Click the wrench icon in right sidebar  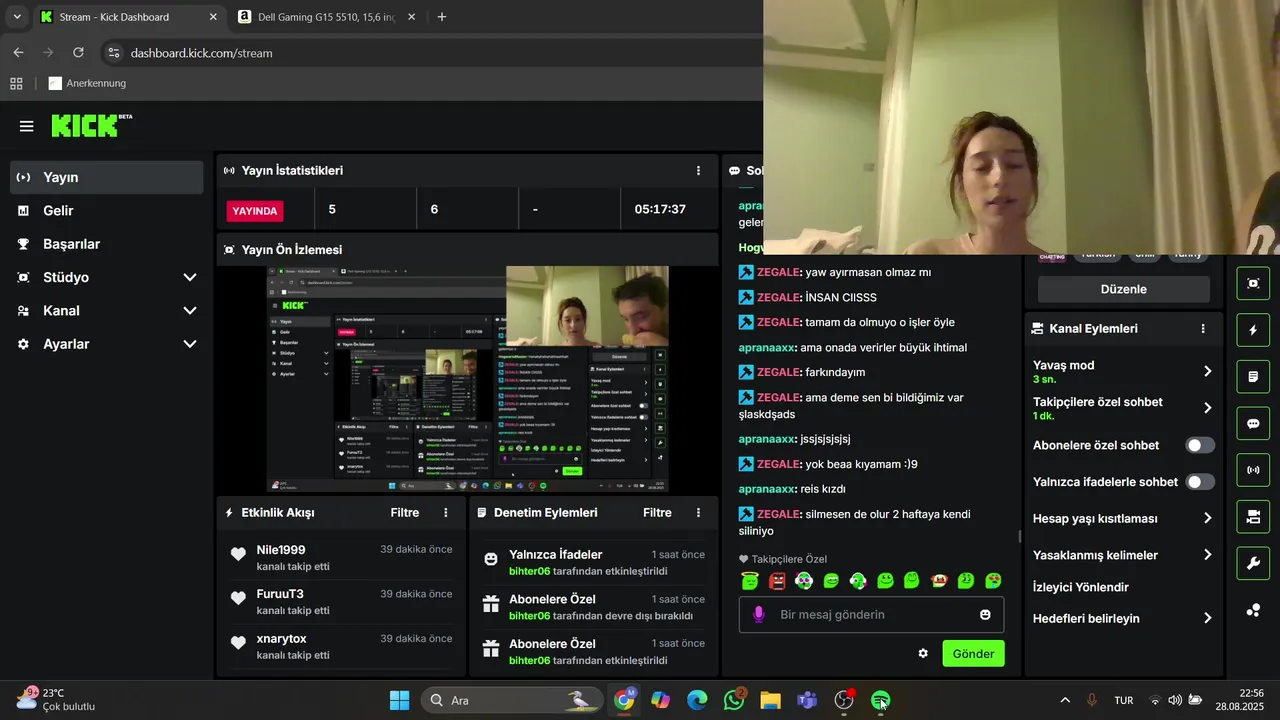tap(1253, 563)
